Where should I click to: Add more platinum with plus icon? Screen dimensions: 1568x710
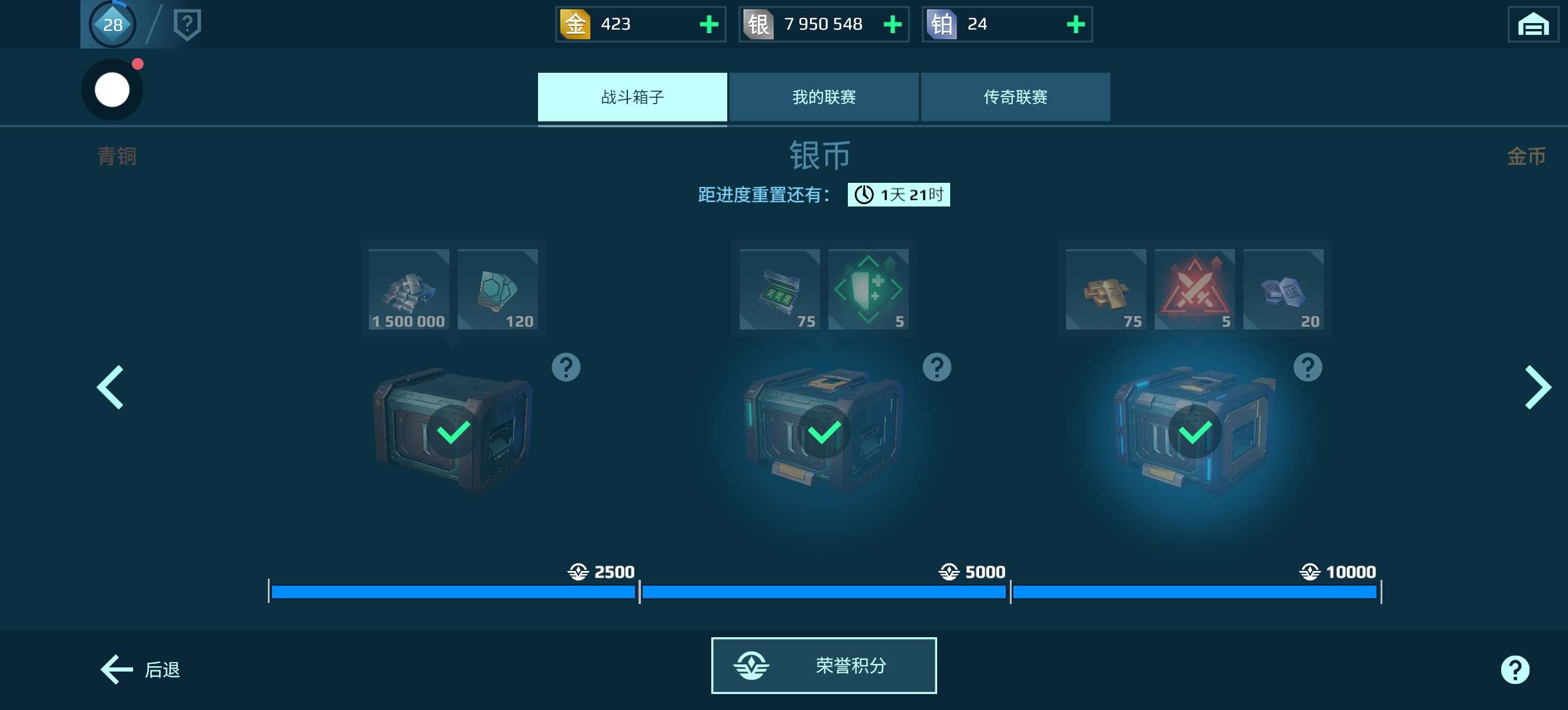tap(1075, 25)
